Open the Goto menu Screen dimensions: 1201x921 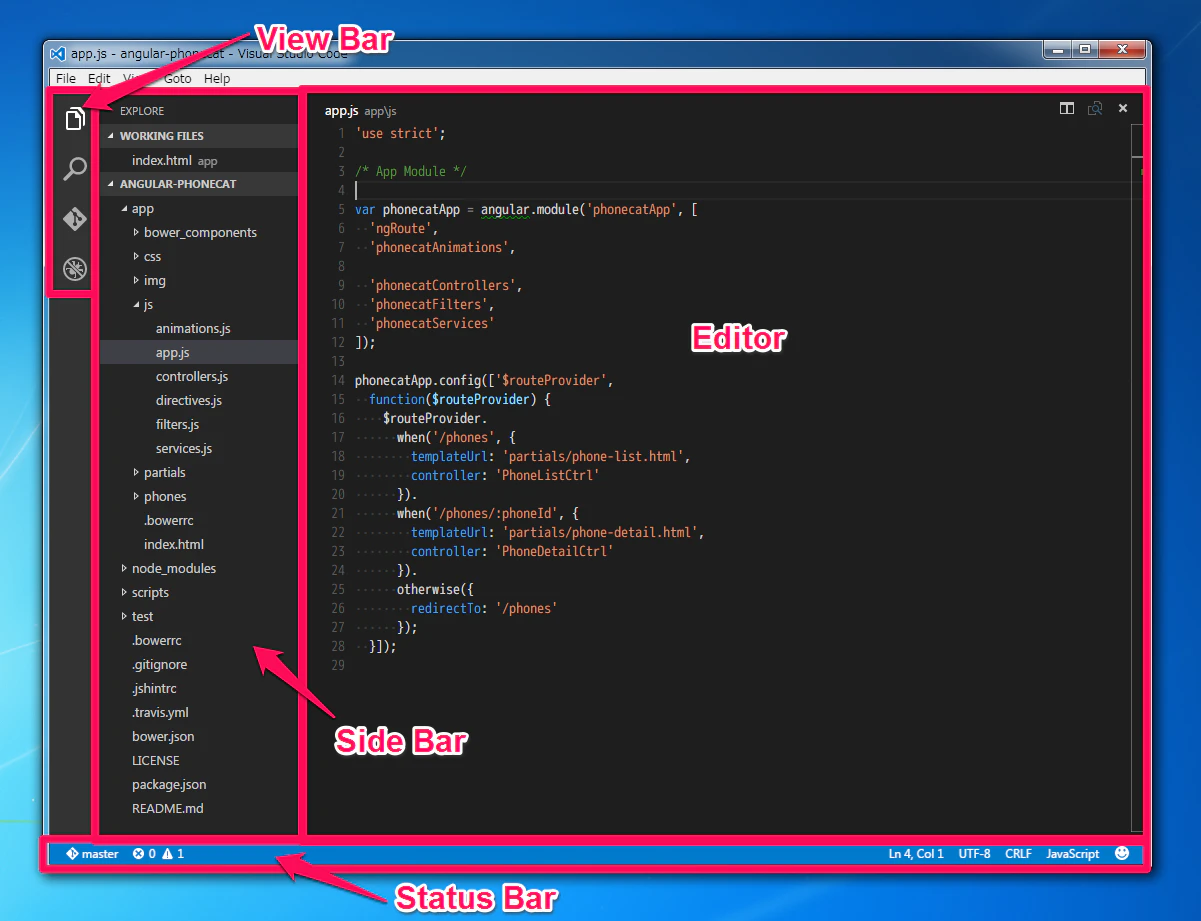[177, 78]
